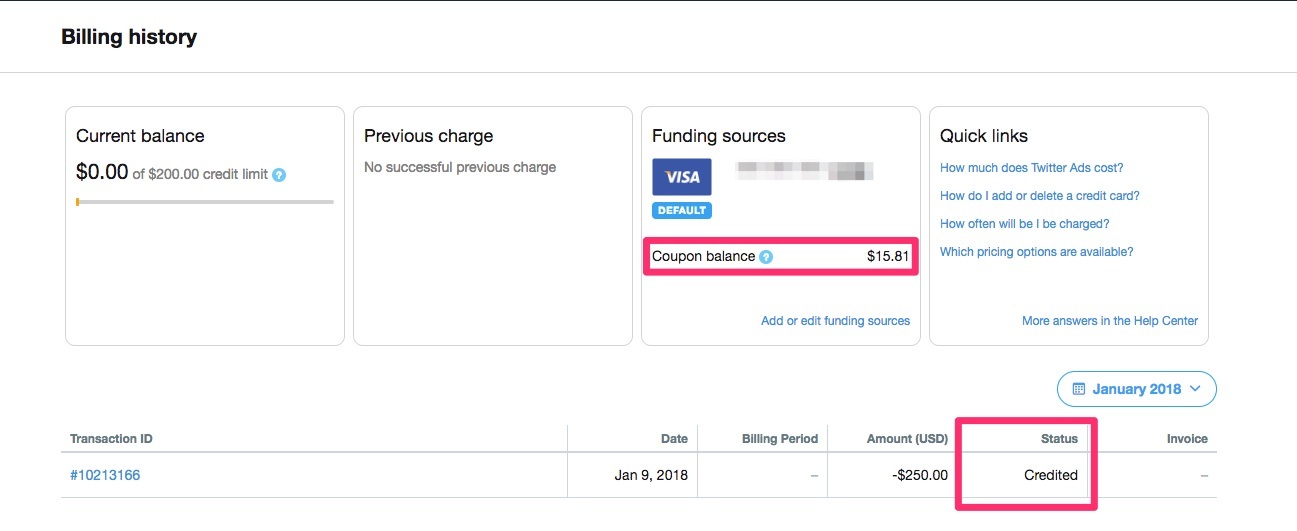Open 'Which pricing options are available?' link
The height and width of the screenshot is (531, 1297).
[x=1036, y=252]
